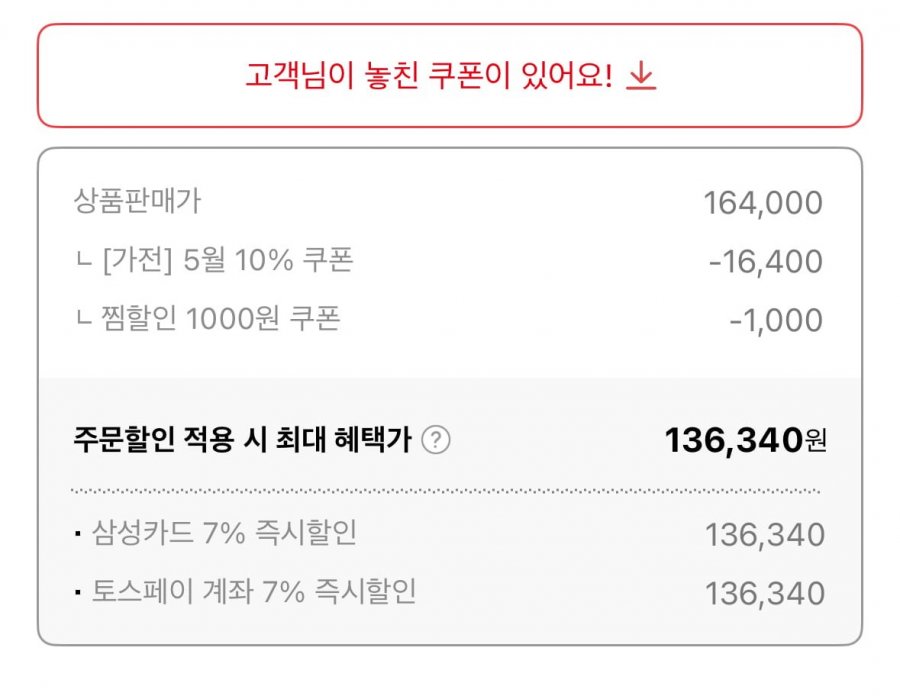Click the -16,400 coupon discount amount

[x=766, y=262]
